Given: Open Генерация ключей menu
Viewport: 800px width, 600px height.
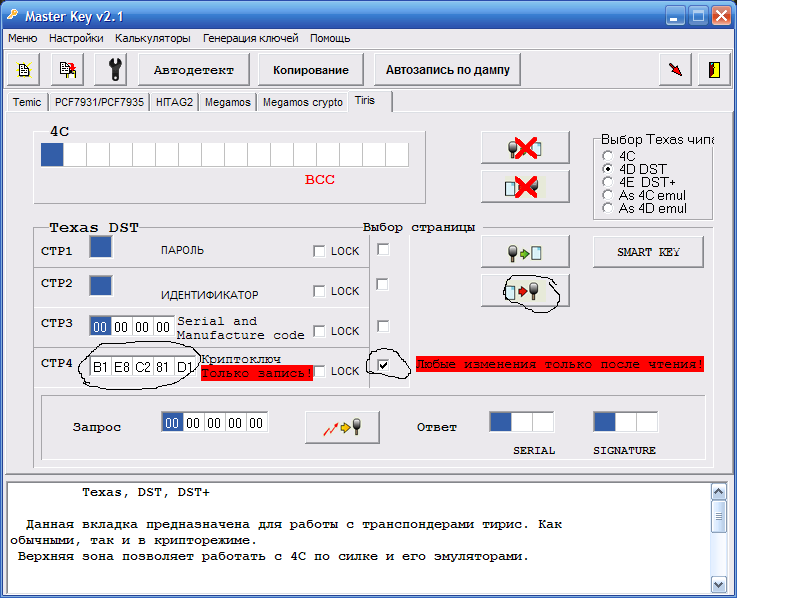Looking at the screenshot, I should click(251, 38).
